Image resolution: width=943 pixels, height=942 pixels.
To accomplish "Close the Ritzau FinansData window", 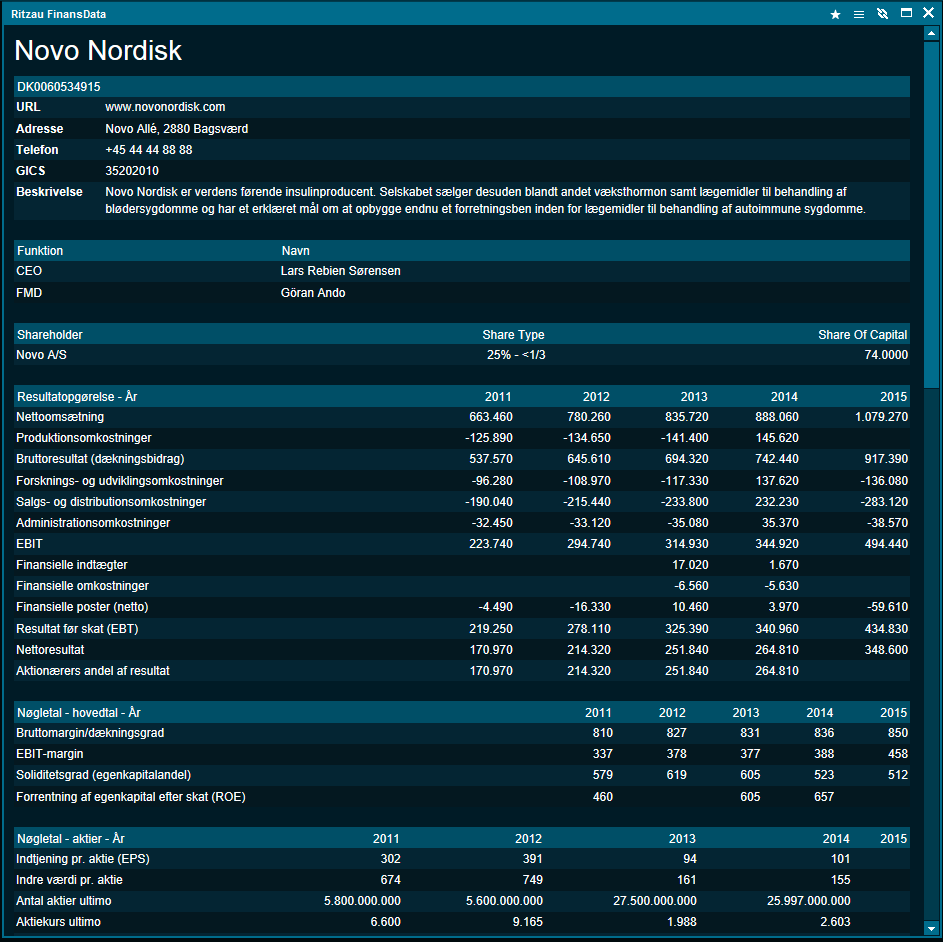I will [x=929, y=13].
